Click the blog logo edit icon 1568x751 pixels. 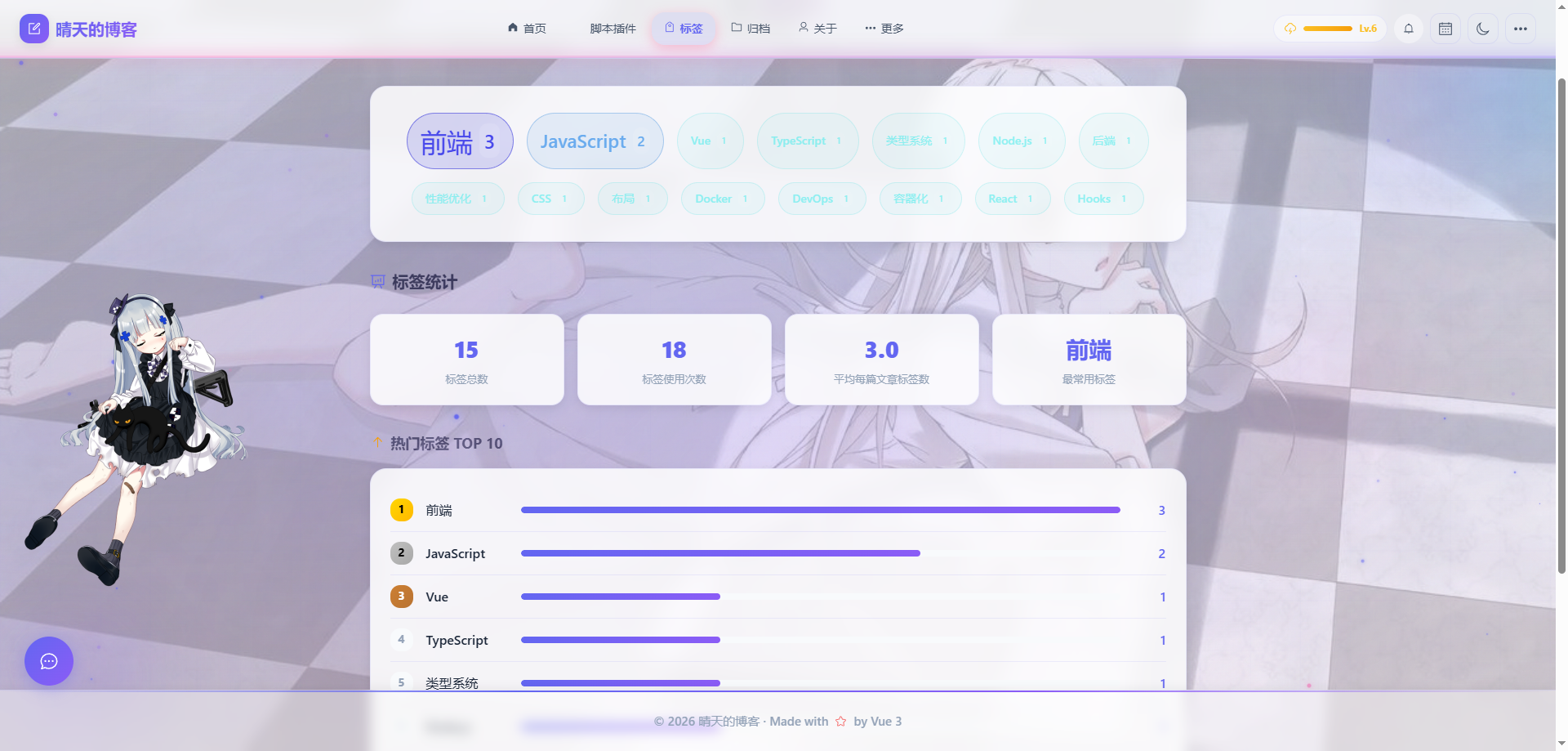(x=33, y=29)
